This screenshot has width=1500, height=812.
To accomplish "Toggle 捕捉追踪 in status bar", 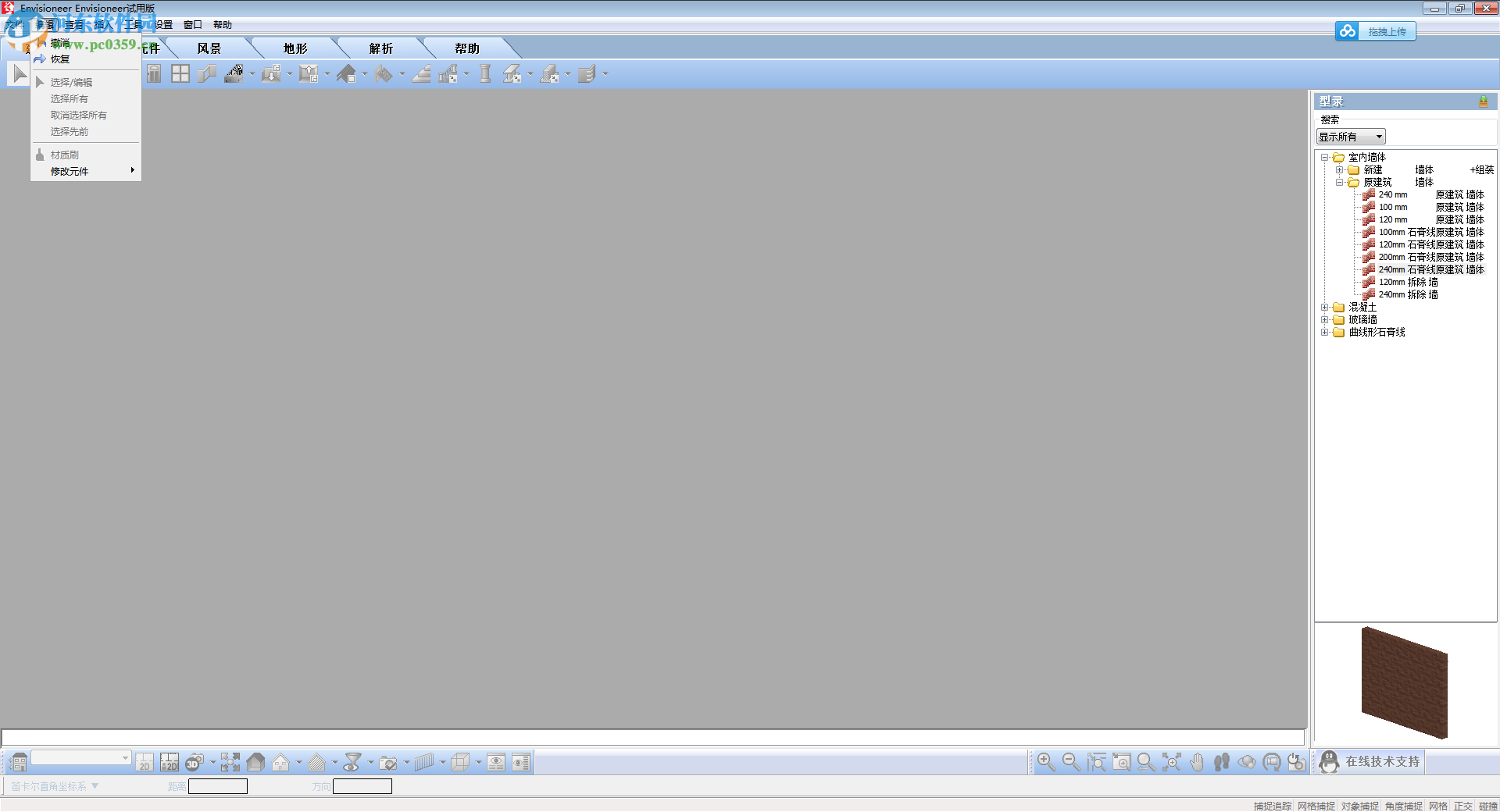I will pyautogui.click(x=1273, y=806).
